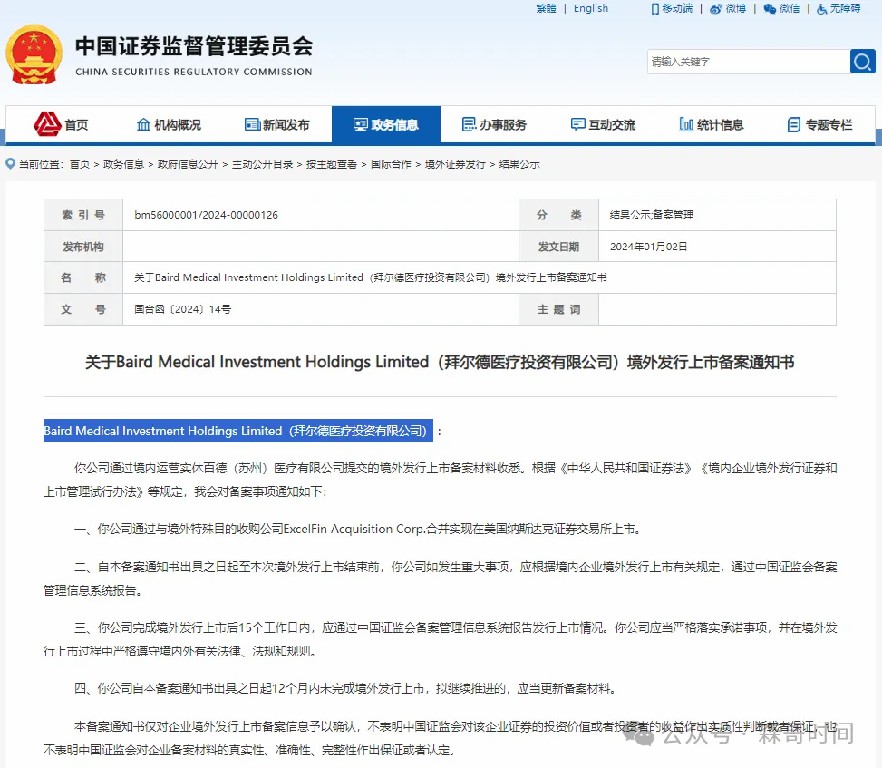The height and width of the screenshot is (768, 882).
Task: Click the document number 国合函〔2024〕14号
Action: [182, 309]
